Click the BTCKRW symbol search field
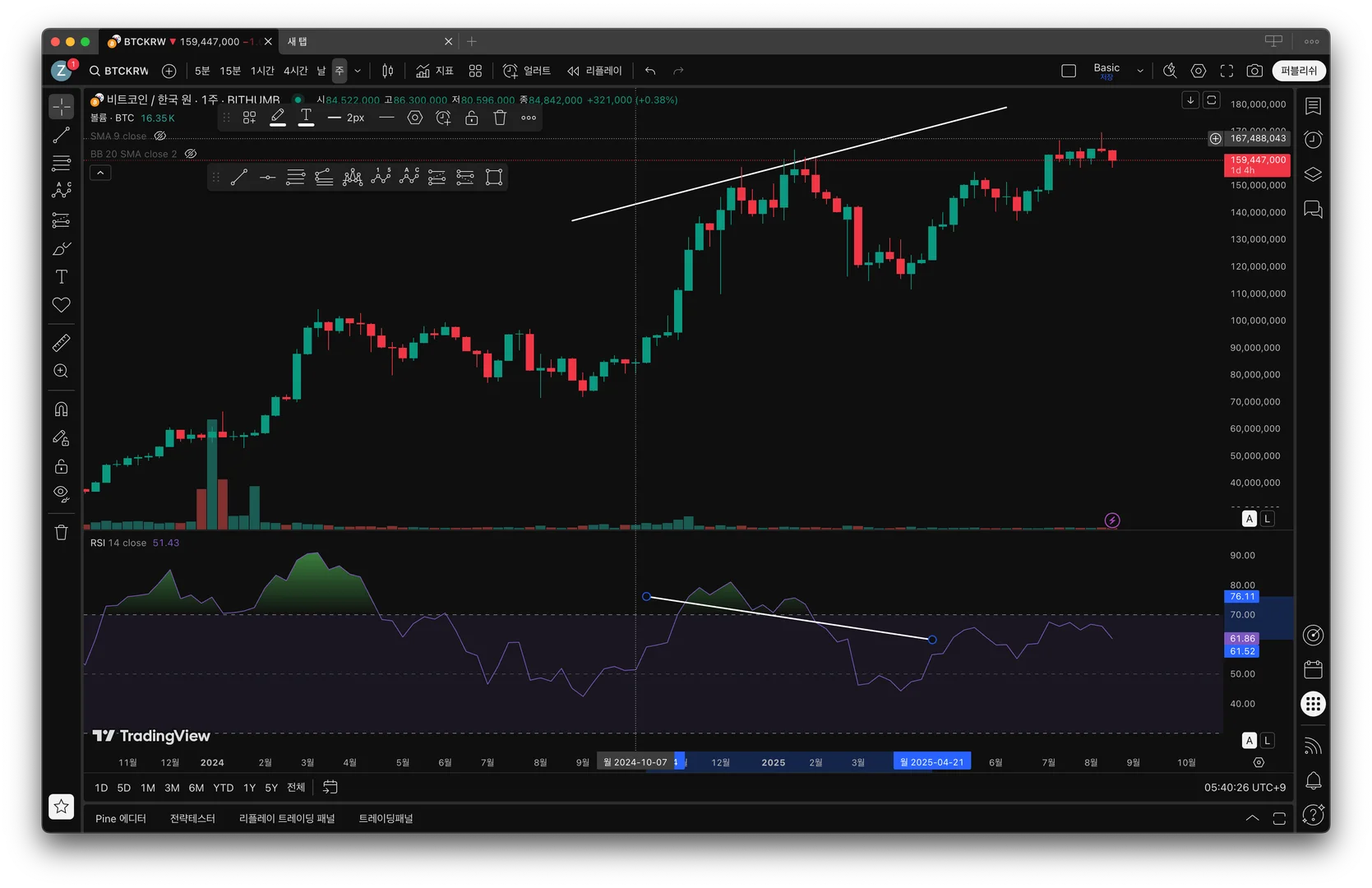 (x=120, y=71)
